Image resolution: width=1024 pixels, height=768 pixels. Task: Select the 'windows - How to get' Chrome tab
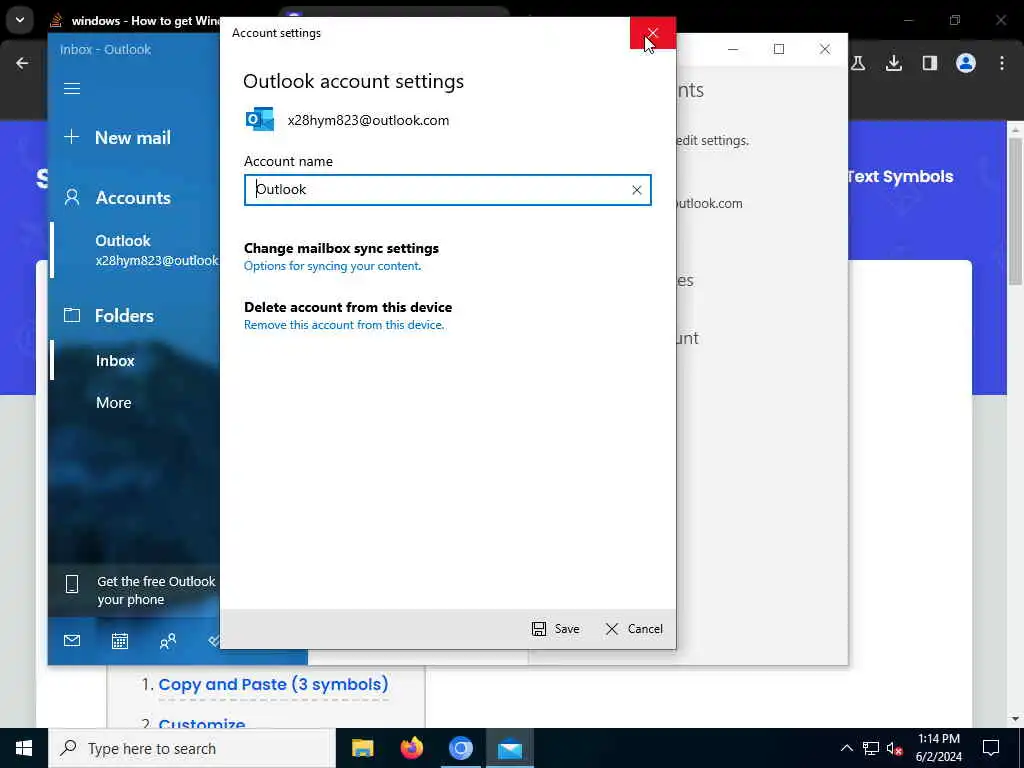[134, 21]
